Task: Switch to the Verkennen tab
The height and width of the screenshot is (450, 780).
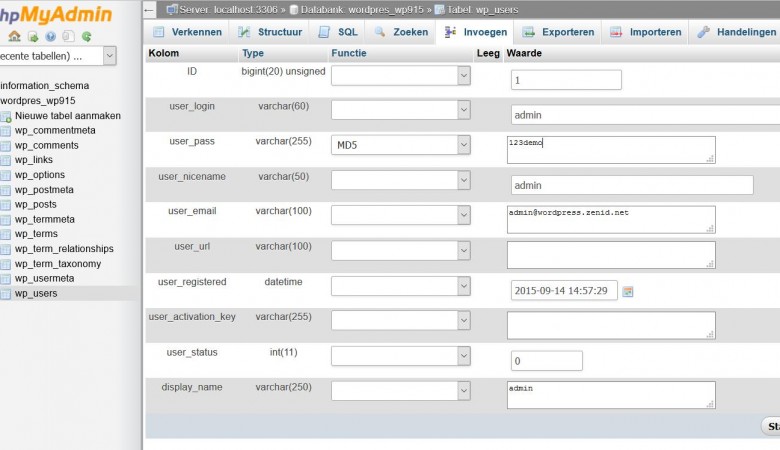Action: 188,32
